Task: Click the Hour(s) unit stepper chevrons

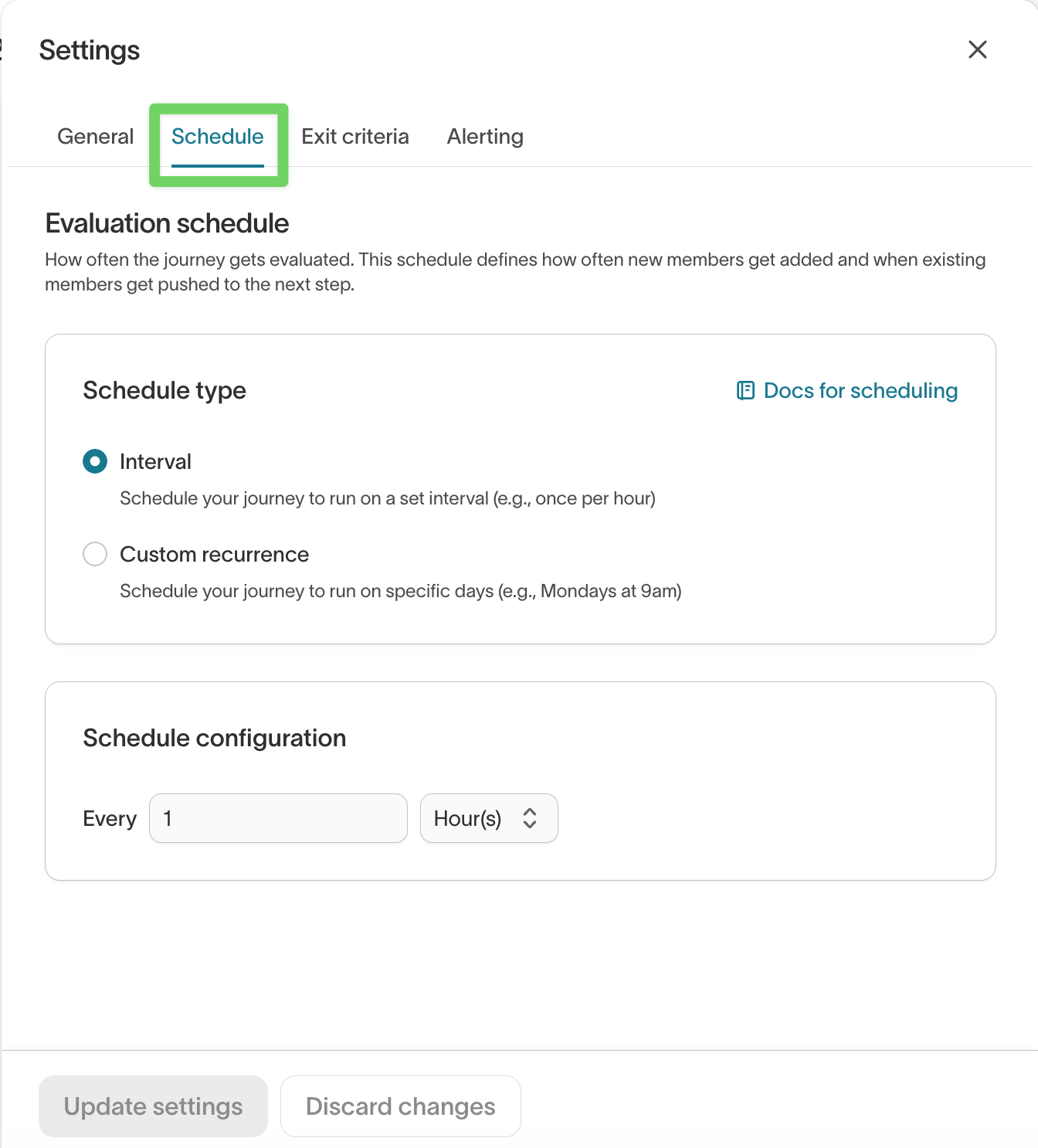Action: click(531, 818)
